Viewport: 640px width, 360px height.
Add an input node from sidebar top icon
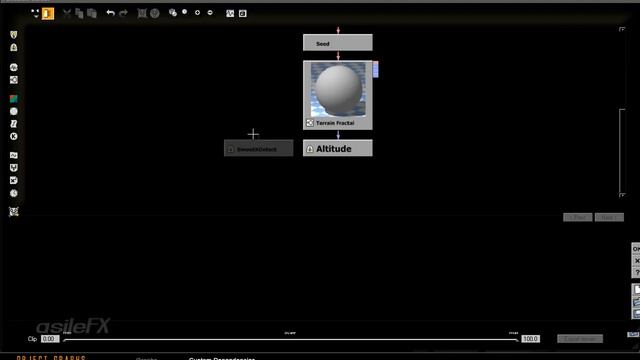(14, 35)
